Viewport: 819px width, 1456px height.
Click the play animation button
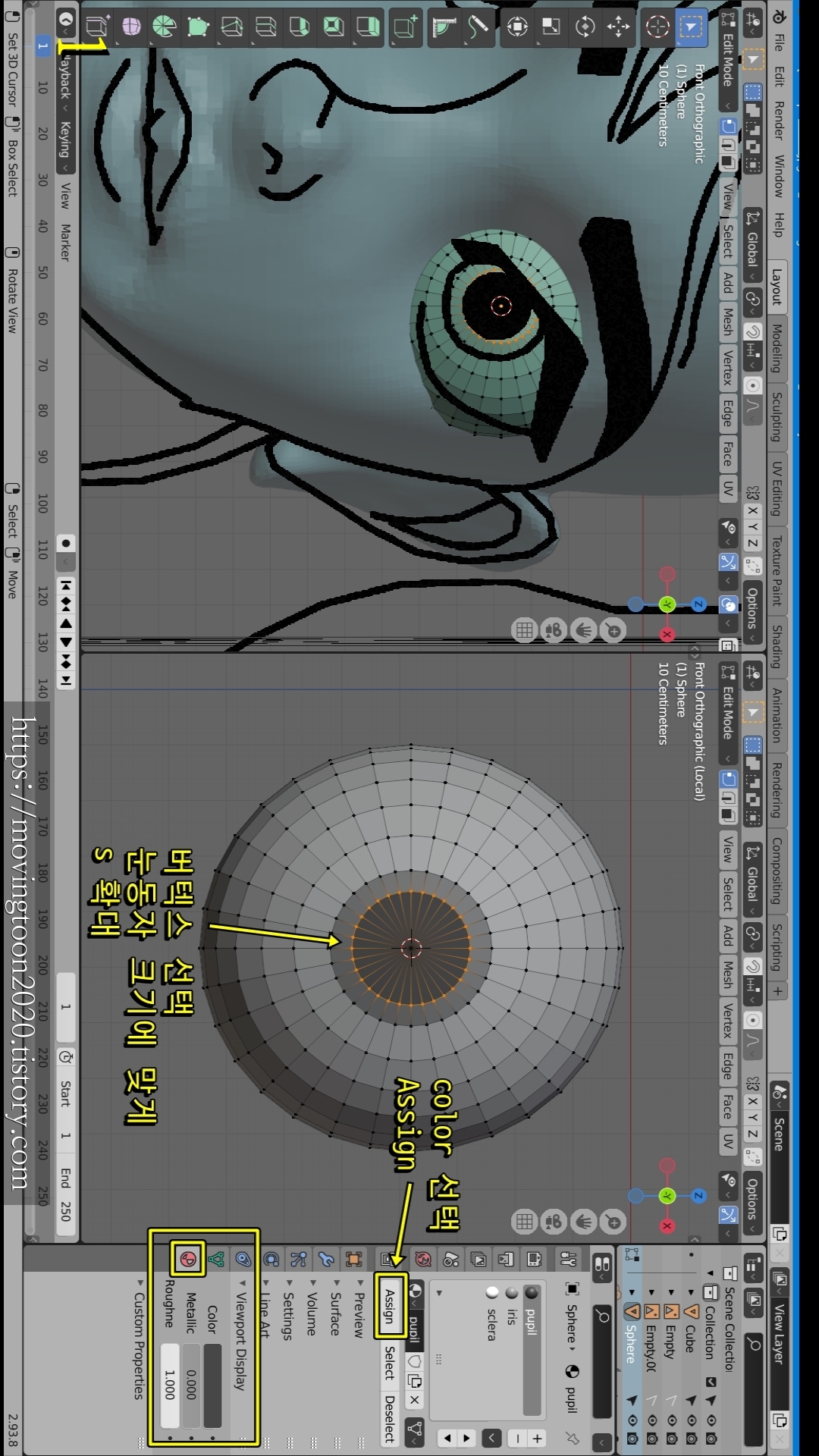tap(66, 642)
